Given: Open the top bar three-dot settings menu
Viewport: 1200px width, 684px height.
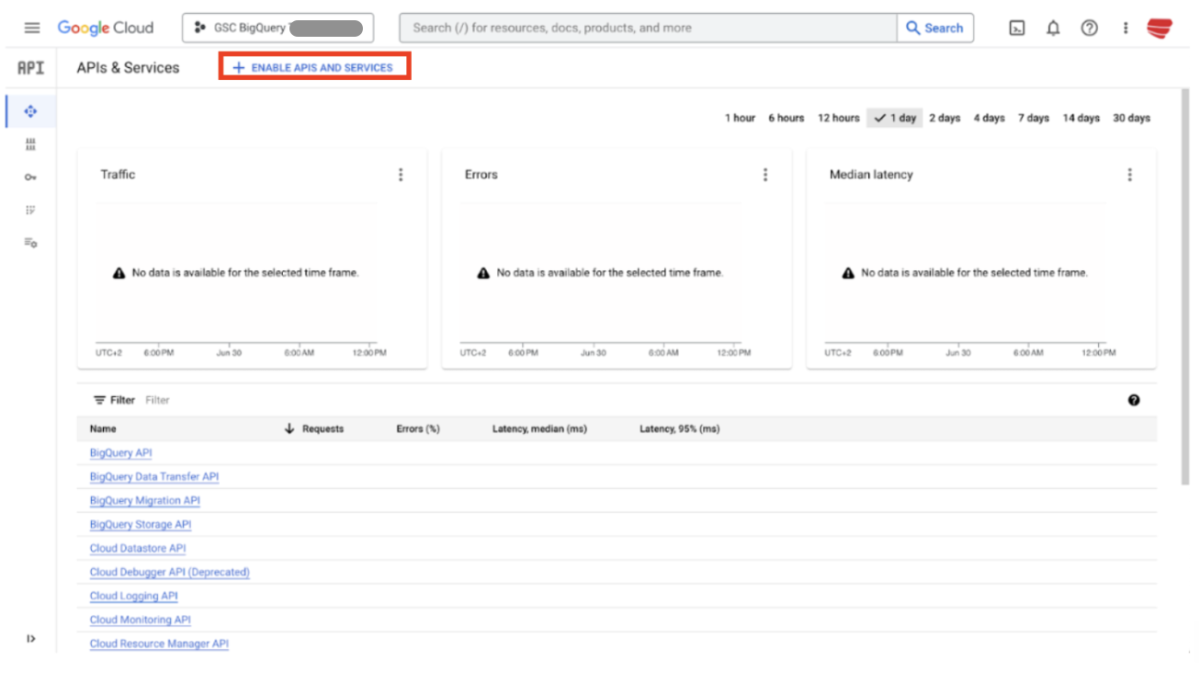Looking at the screenshot, I should (1125, 28).
